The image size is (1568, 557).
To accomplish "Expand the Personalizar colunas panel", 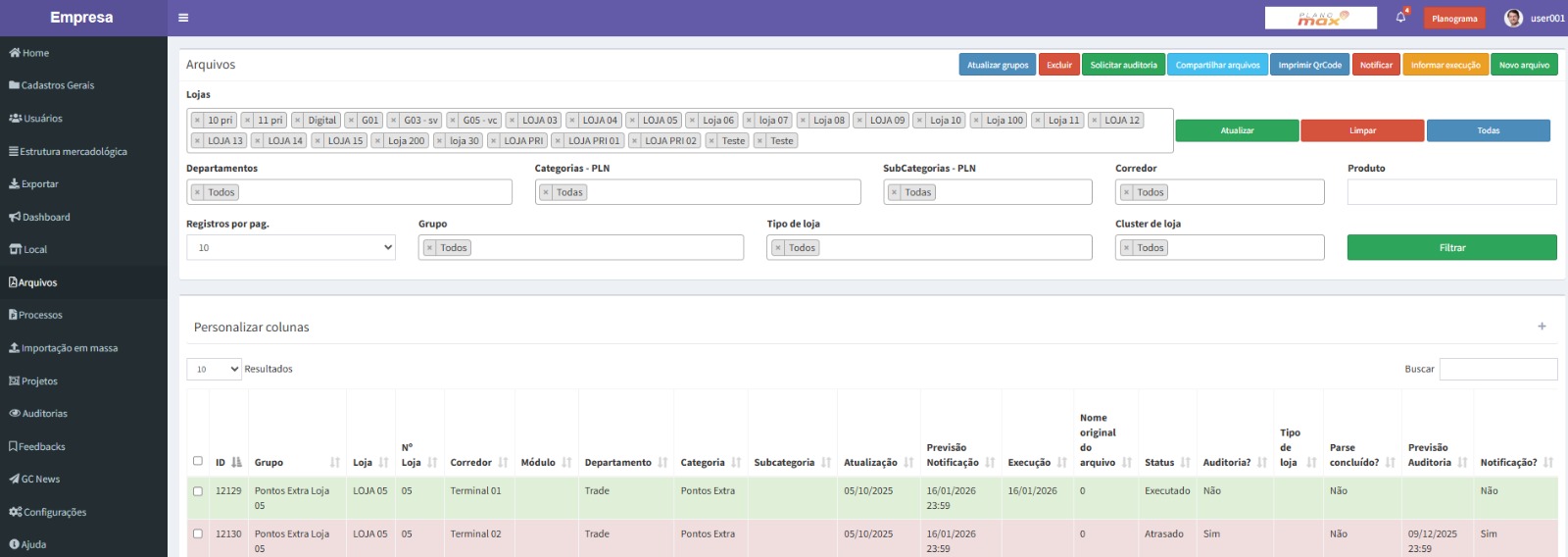I will pos(1542,327).
